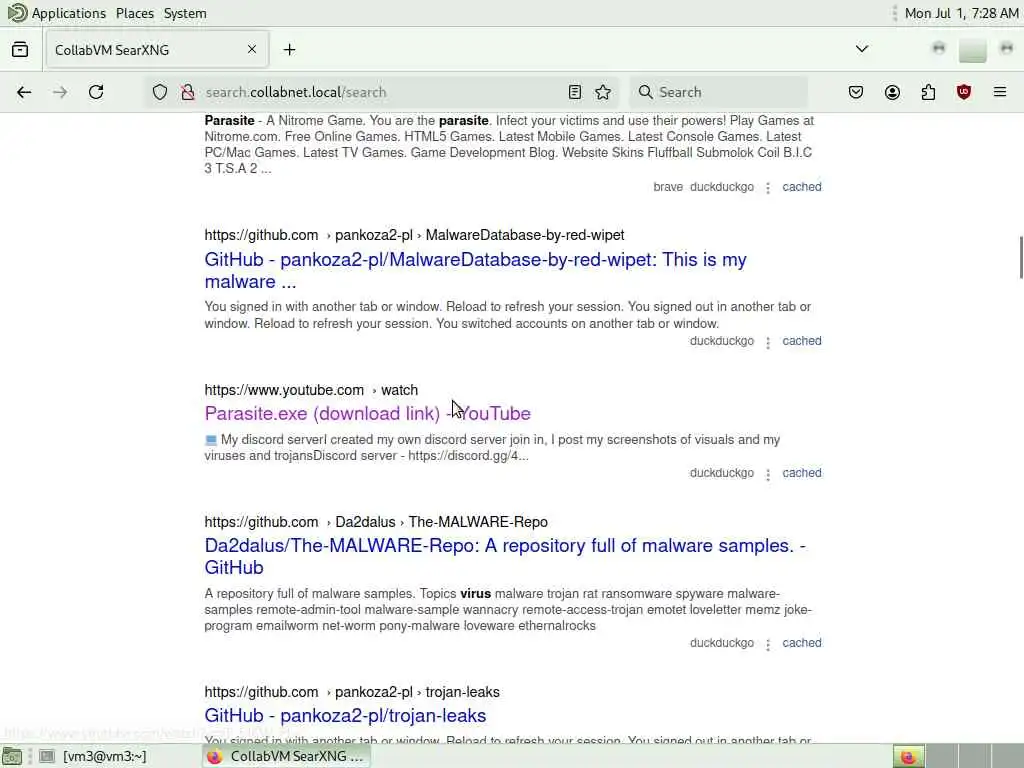Switch to the vm3@vm3 terminal taskbar item

[x=95, y=756]
